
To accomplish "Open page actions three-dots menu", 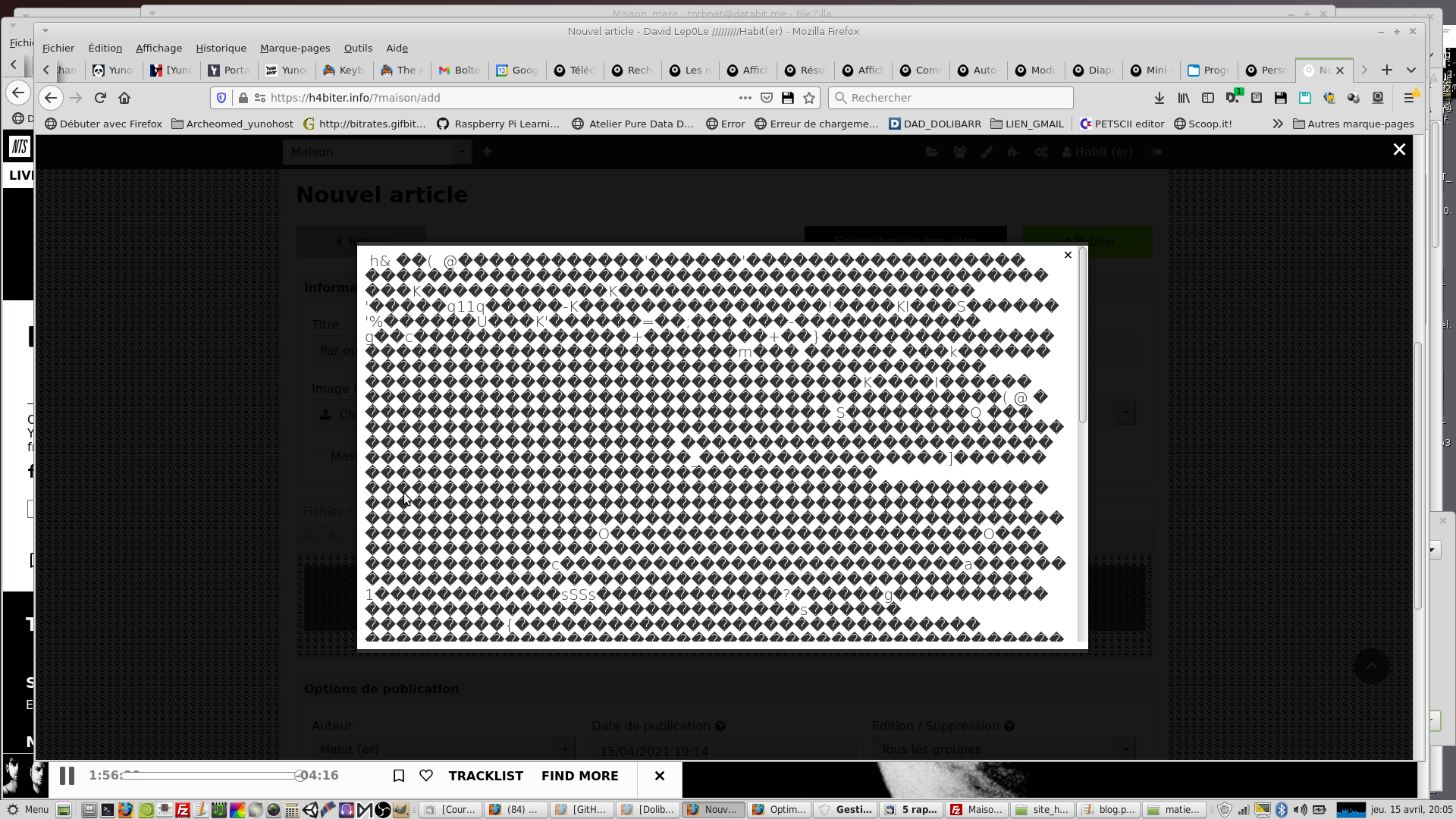I will (745, 98).
